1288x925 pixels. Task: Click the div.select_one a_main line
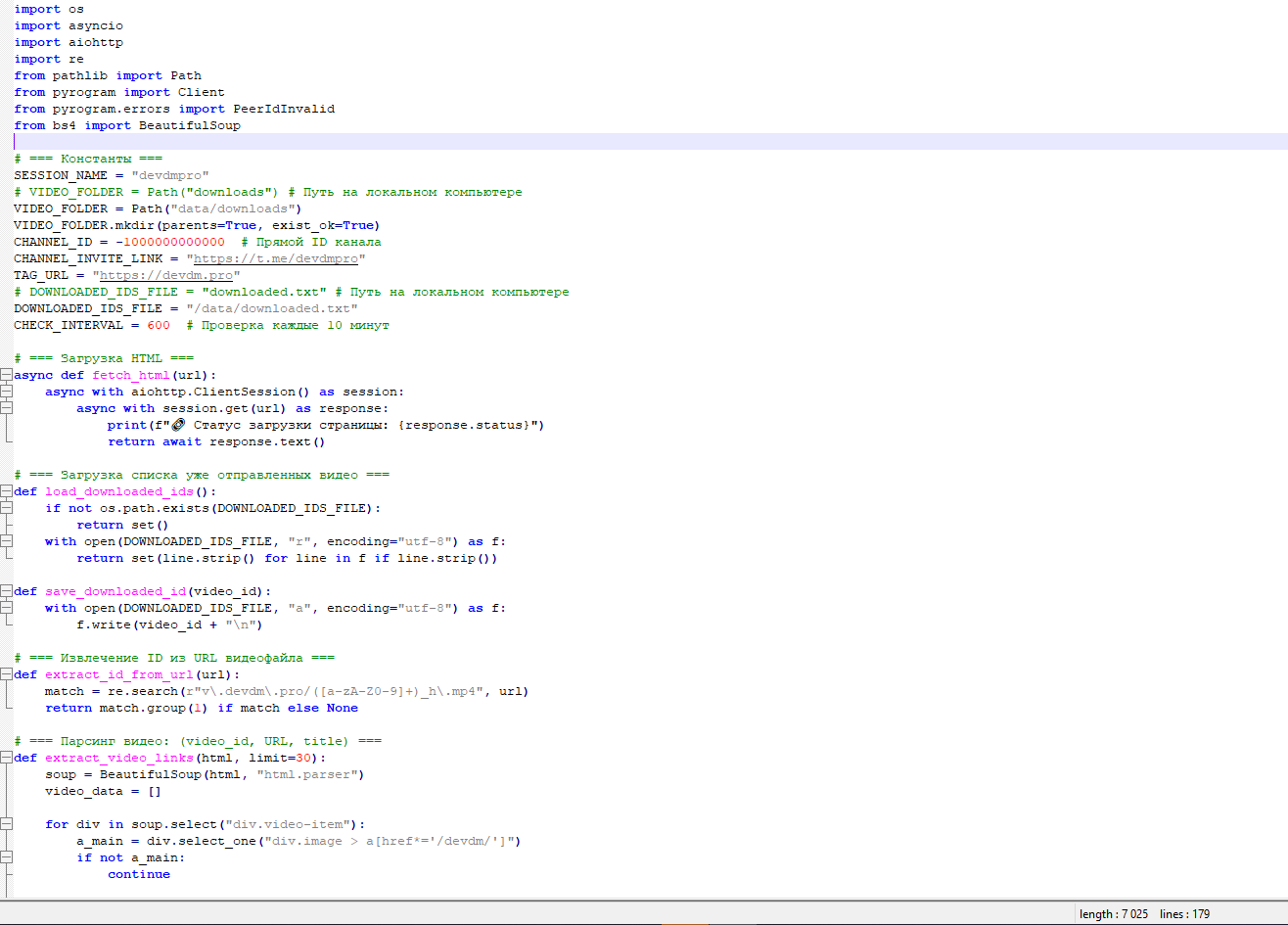pos(299,841)
